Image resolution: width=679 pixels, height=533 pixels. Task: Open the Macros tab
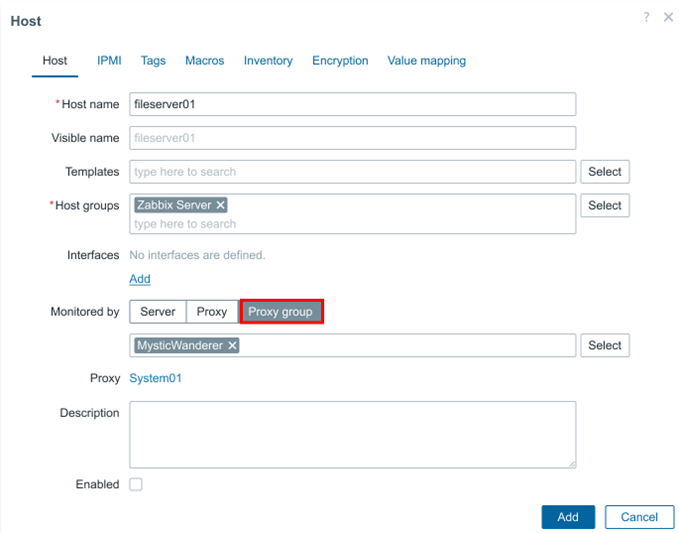click(x=204, y=61)
